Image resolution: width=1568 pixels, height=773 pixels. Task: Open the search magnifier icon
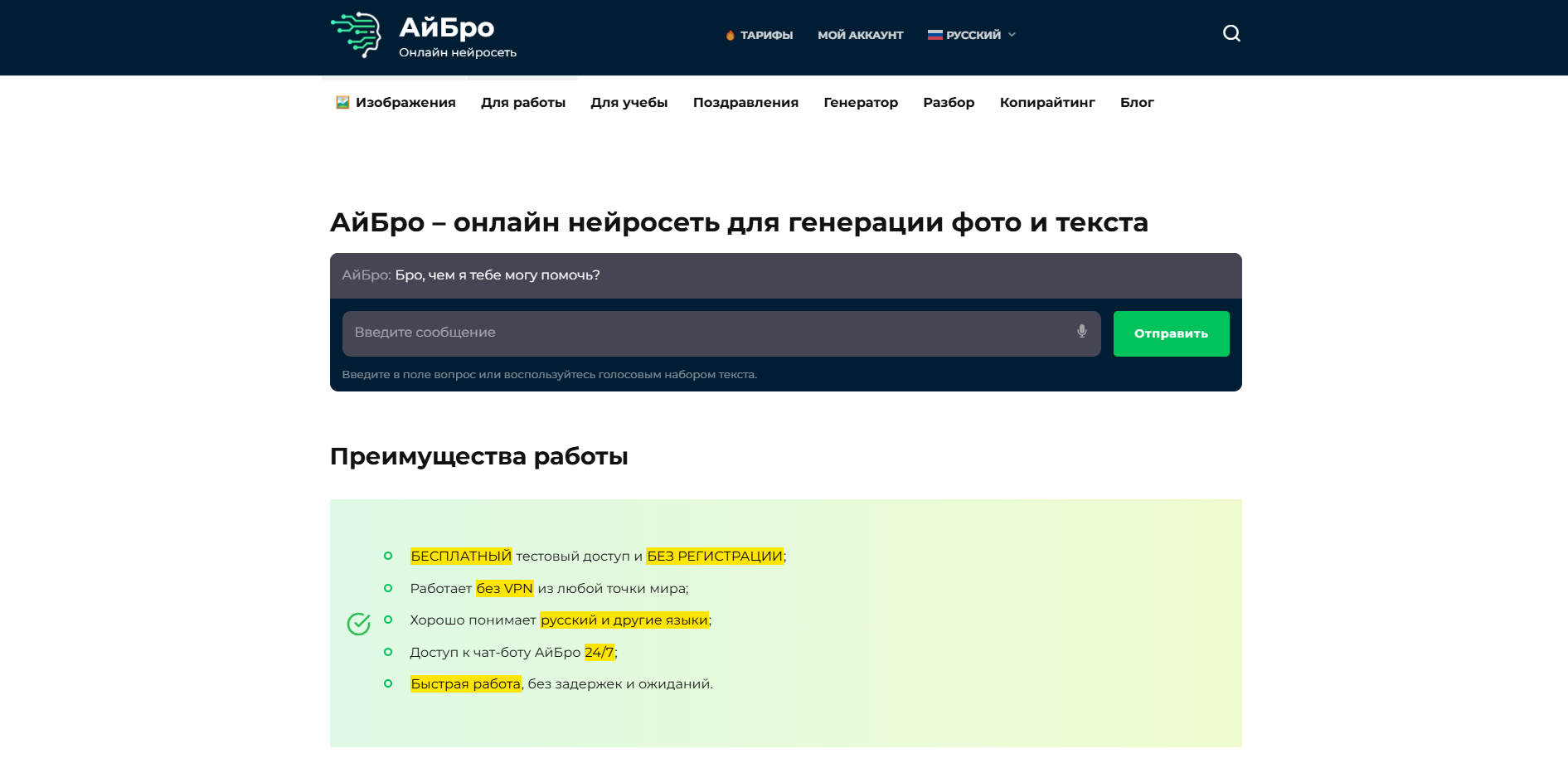(x=1231, y=33)
